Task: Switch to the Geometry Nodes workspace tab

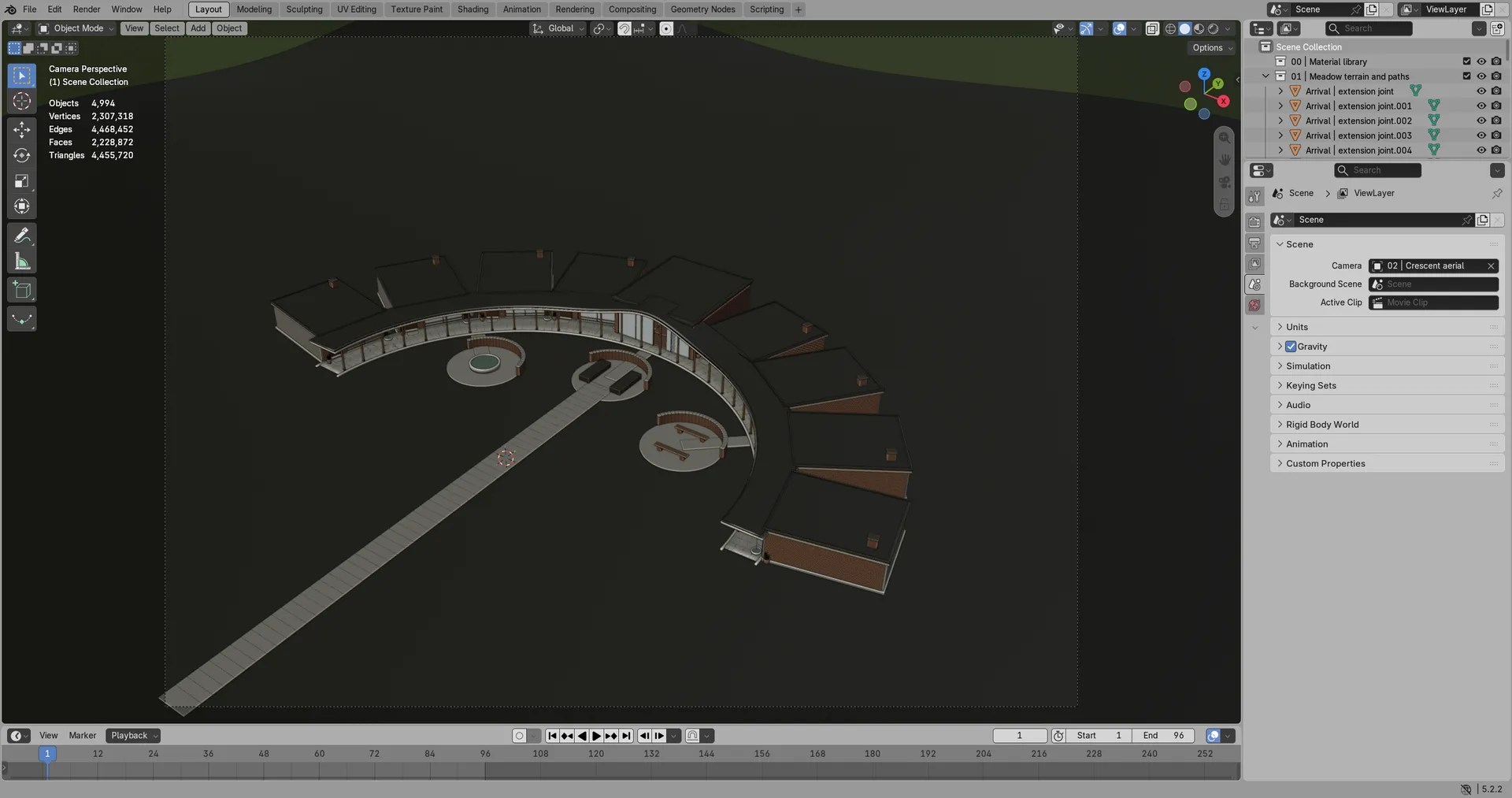Action: pyautogui.click(x=702, y=9)
